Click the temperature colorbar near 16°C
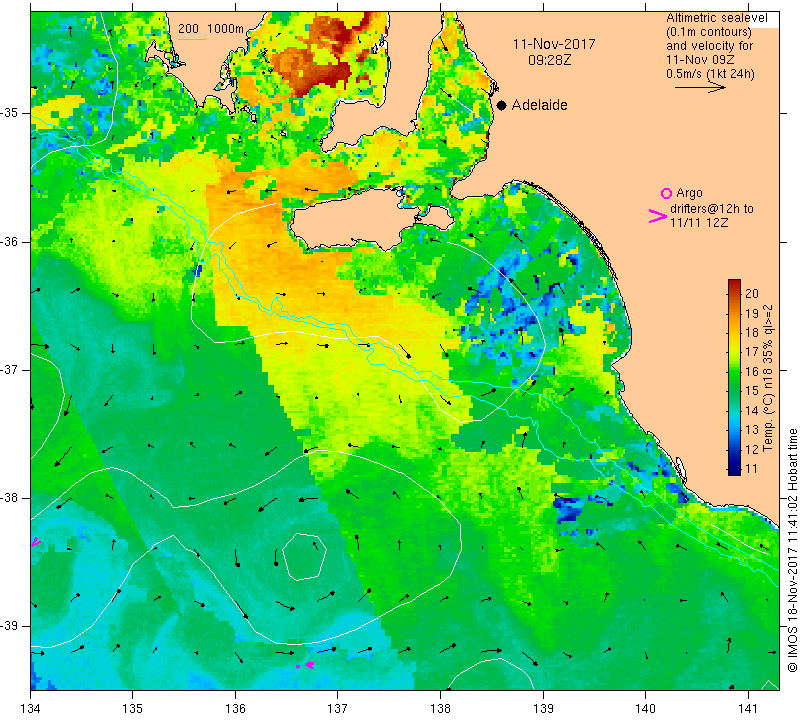Screen dimensions: 800x720 734,371
